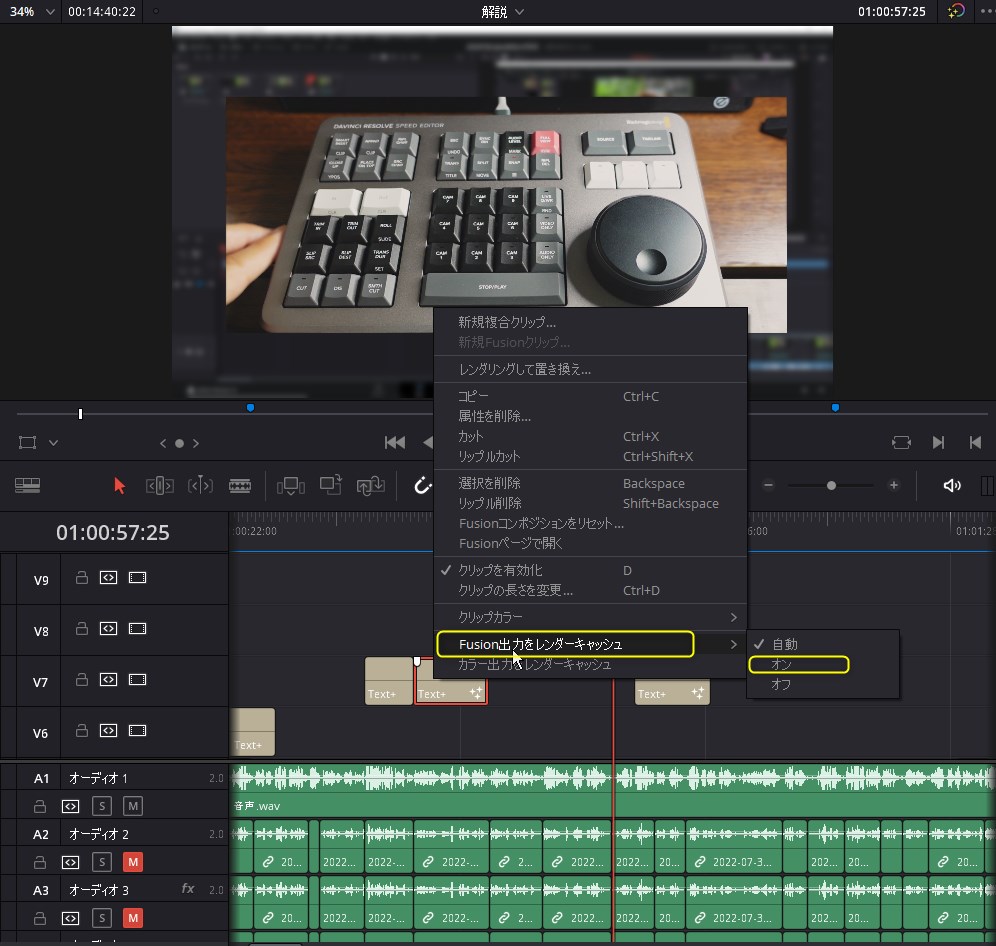The height and width of the screenshot is (946, 996).
Task: Lock the V9 video track
Action: [x=82, y=578]
